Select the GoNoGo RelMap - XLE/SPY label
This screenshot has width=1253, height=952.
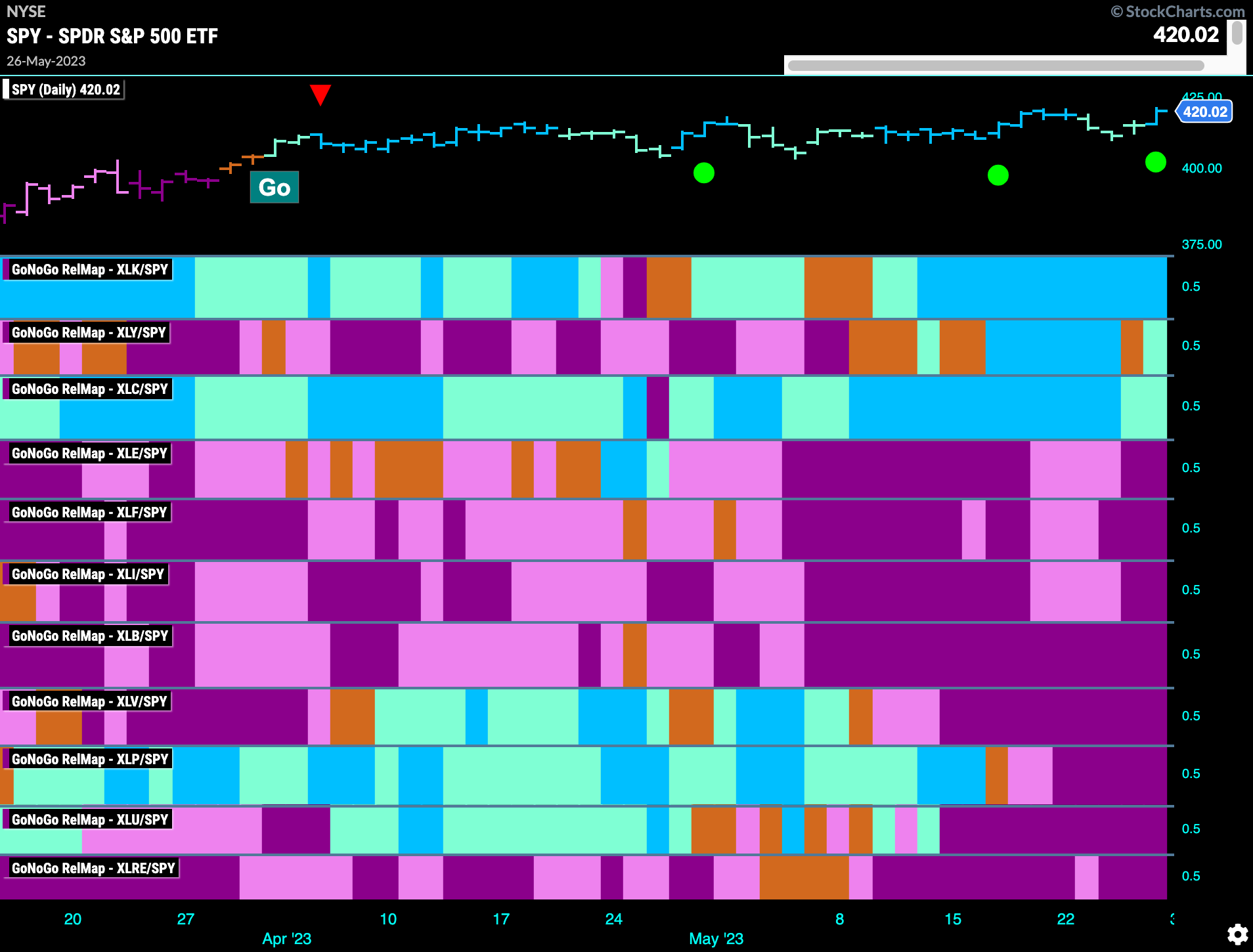pyautogui.click(x=87, y=453)
